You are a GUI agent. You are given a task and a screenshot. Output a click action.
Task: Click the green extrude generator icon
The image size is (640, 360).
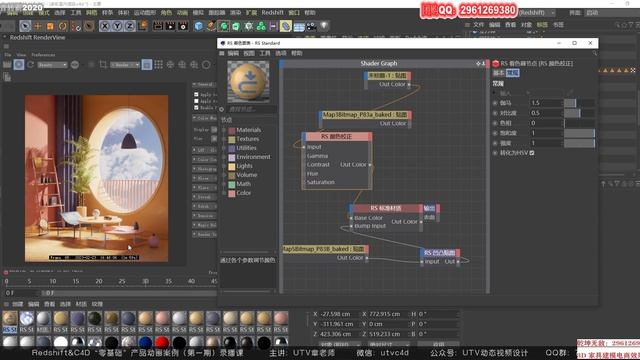point(236,26)
